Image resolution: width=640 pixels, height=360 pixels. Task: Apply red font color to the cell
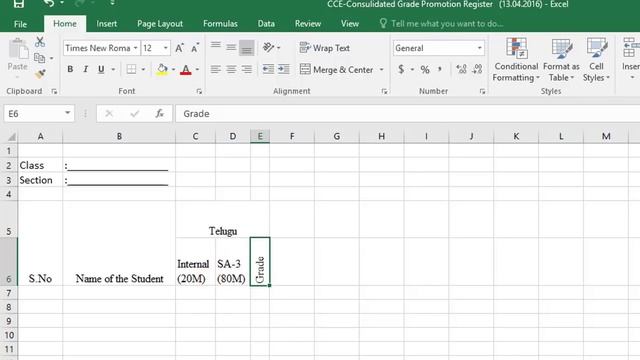[186, 69]
